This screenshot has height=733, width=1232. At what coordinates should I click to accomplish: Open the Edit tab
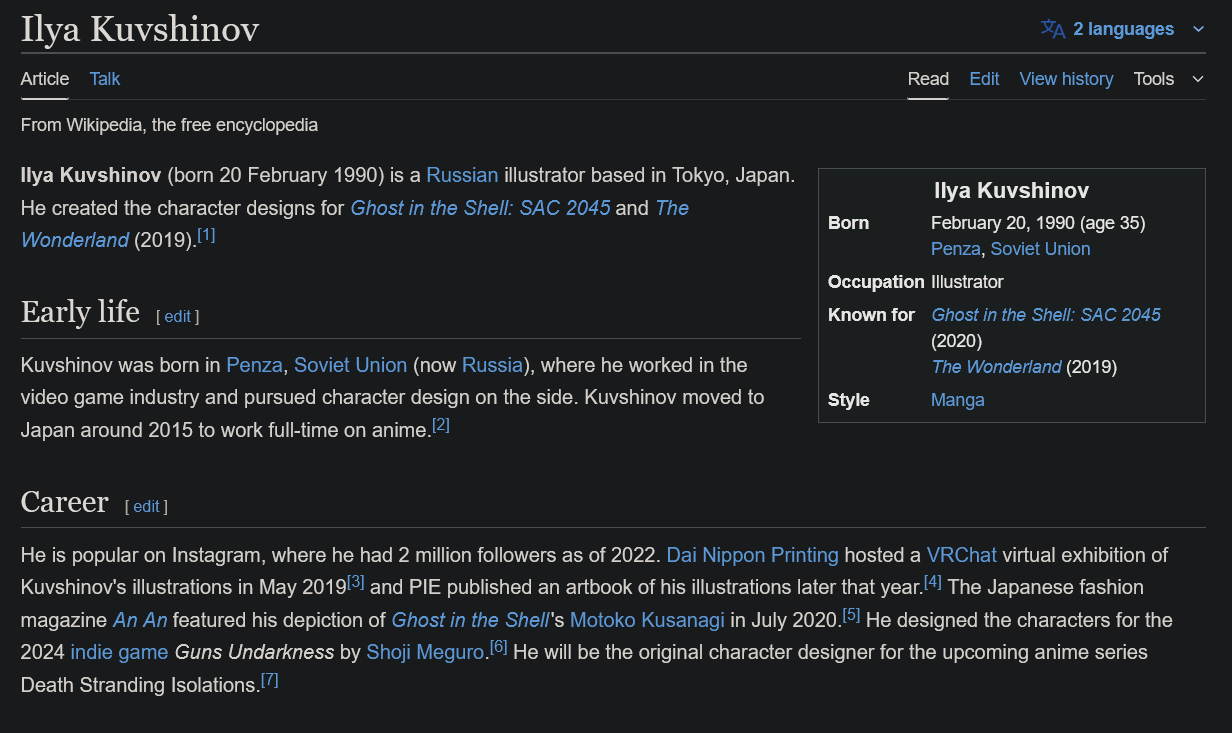pyautogui.click(x=984, y=79)
